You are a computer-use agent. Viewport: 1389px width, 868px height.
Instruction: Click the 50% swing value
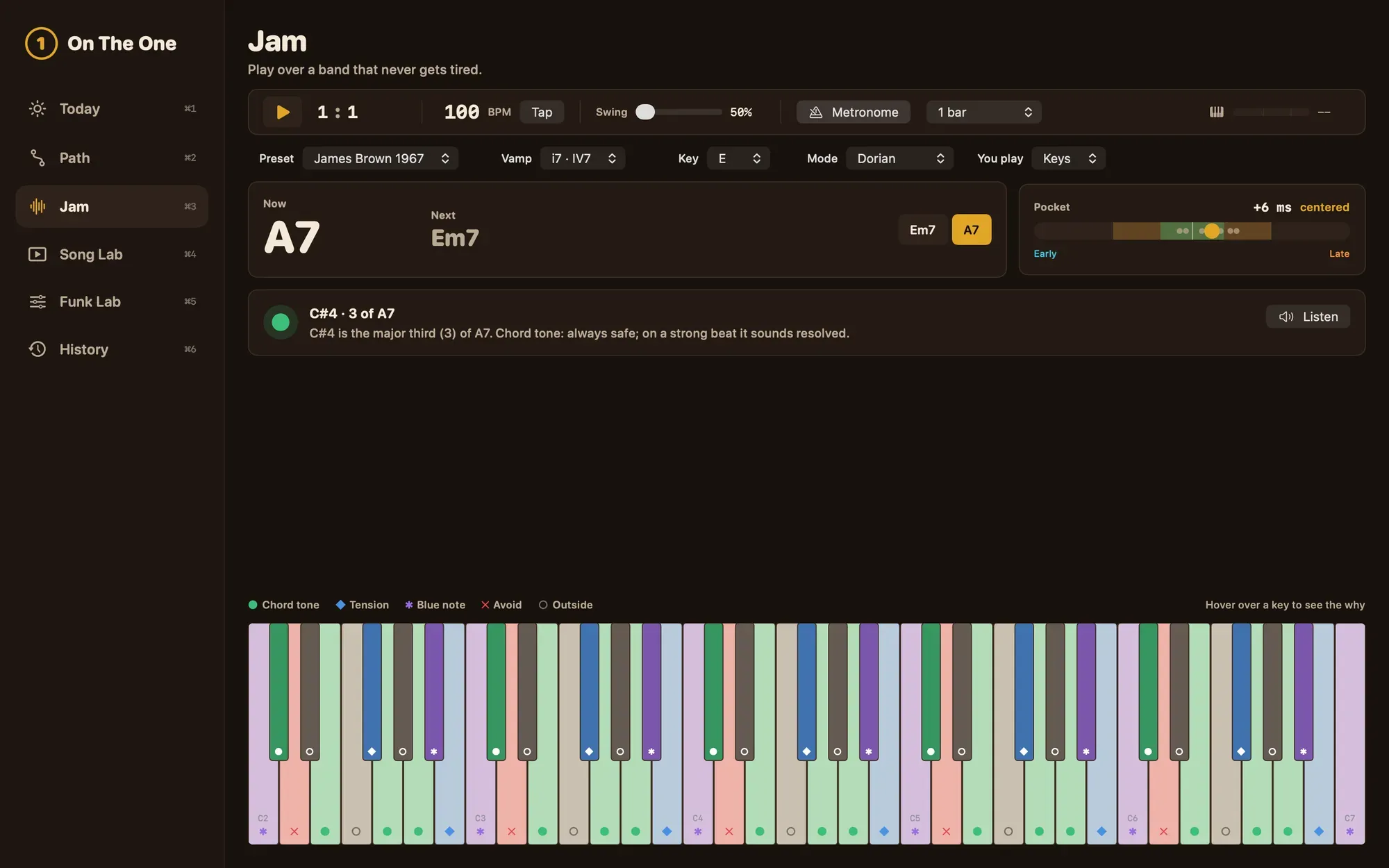tap(741, 112)
